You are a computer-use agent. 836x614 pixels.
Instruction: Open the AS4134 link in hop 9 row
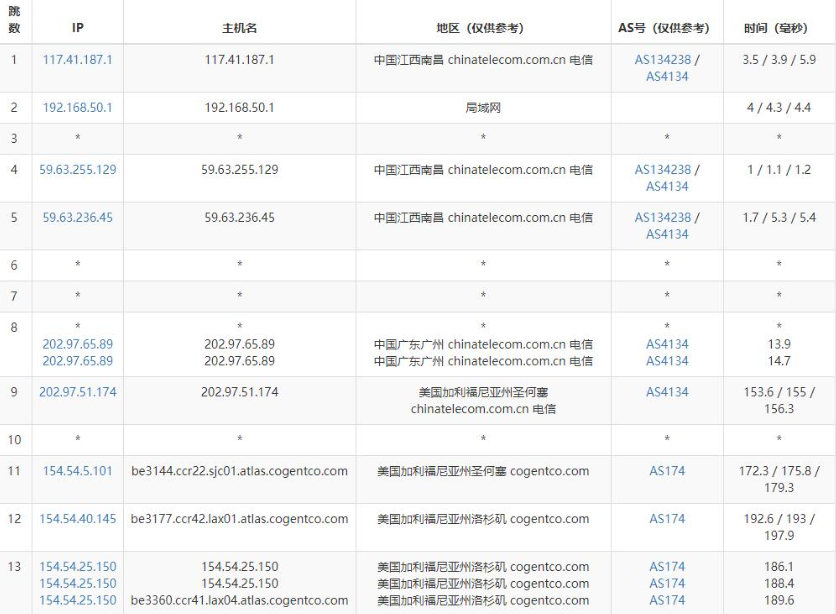coord(667,392)
